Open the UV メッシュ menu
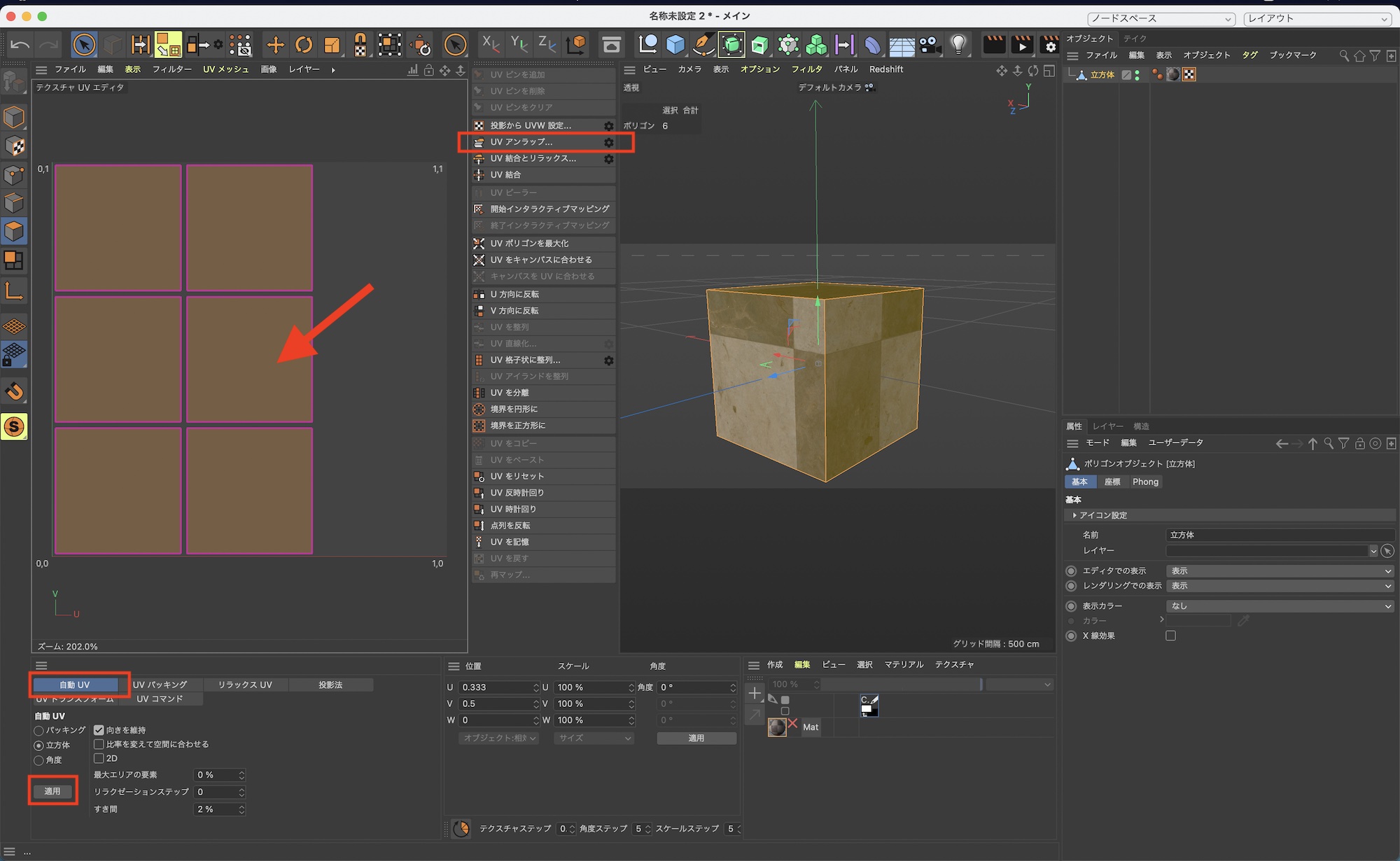 coord(225,69)
